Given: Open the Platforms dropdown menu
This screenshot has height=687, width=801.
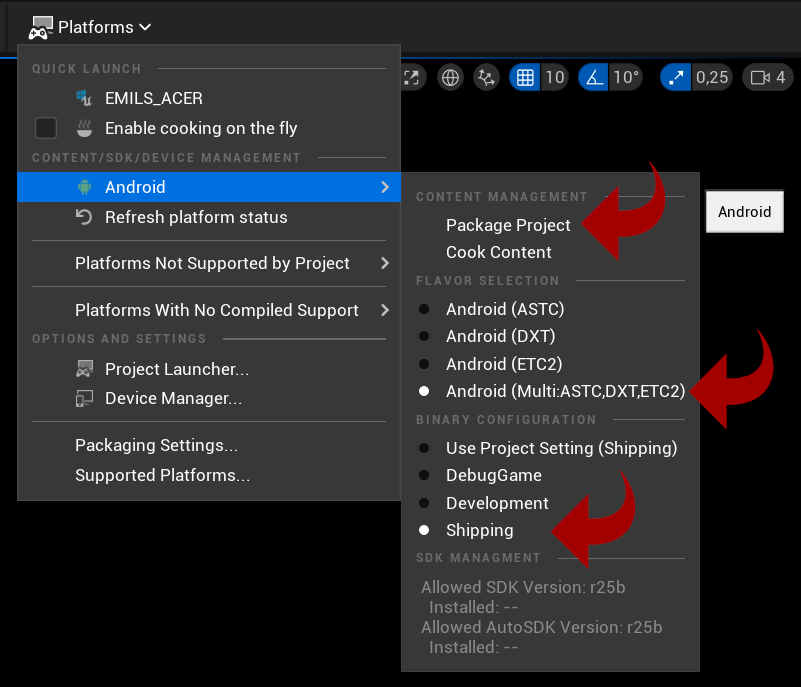Looking at the screenshot, I should pyautogui.click(x=90, y=27).
